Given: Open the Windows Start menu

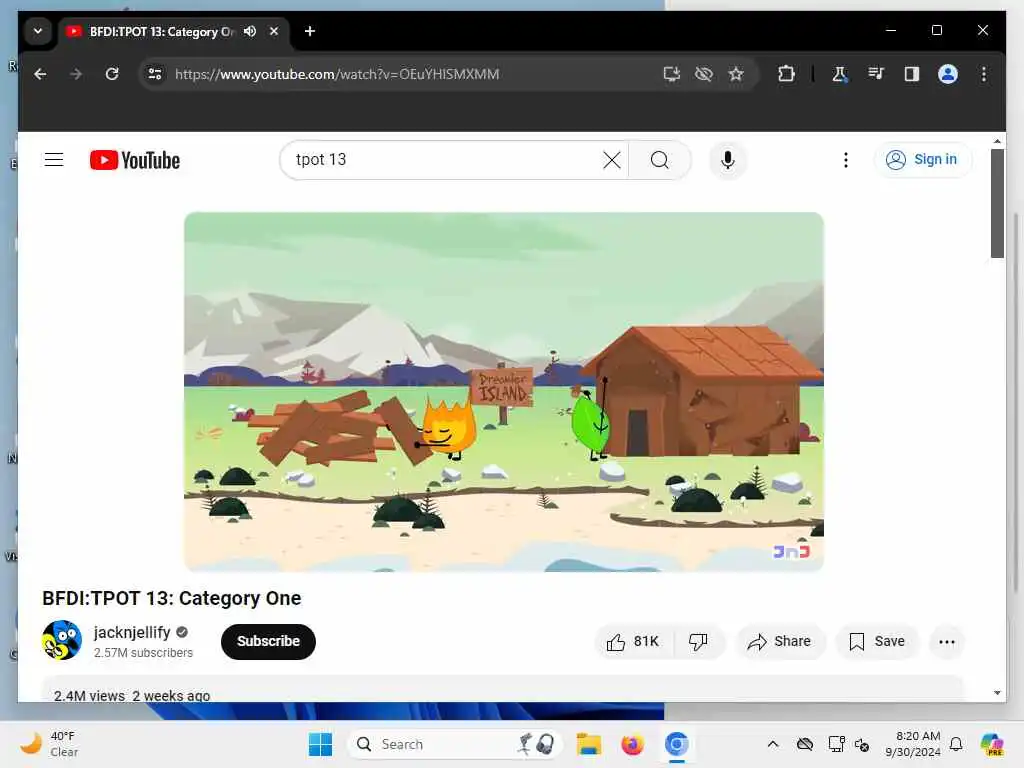Looking at the screenshot, I should (x=320, y=744).
